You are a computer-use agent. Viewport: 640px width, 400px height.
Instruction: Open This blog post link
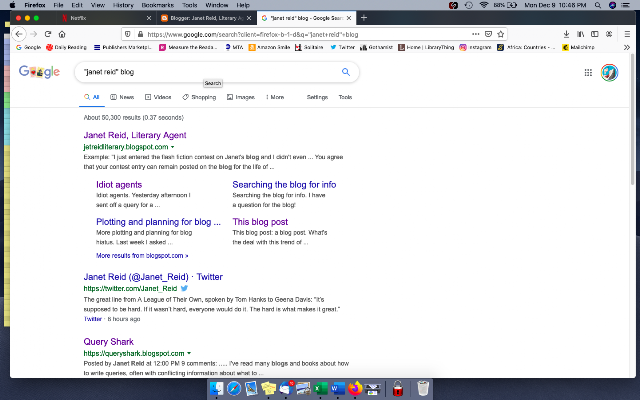(260, 222)
